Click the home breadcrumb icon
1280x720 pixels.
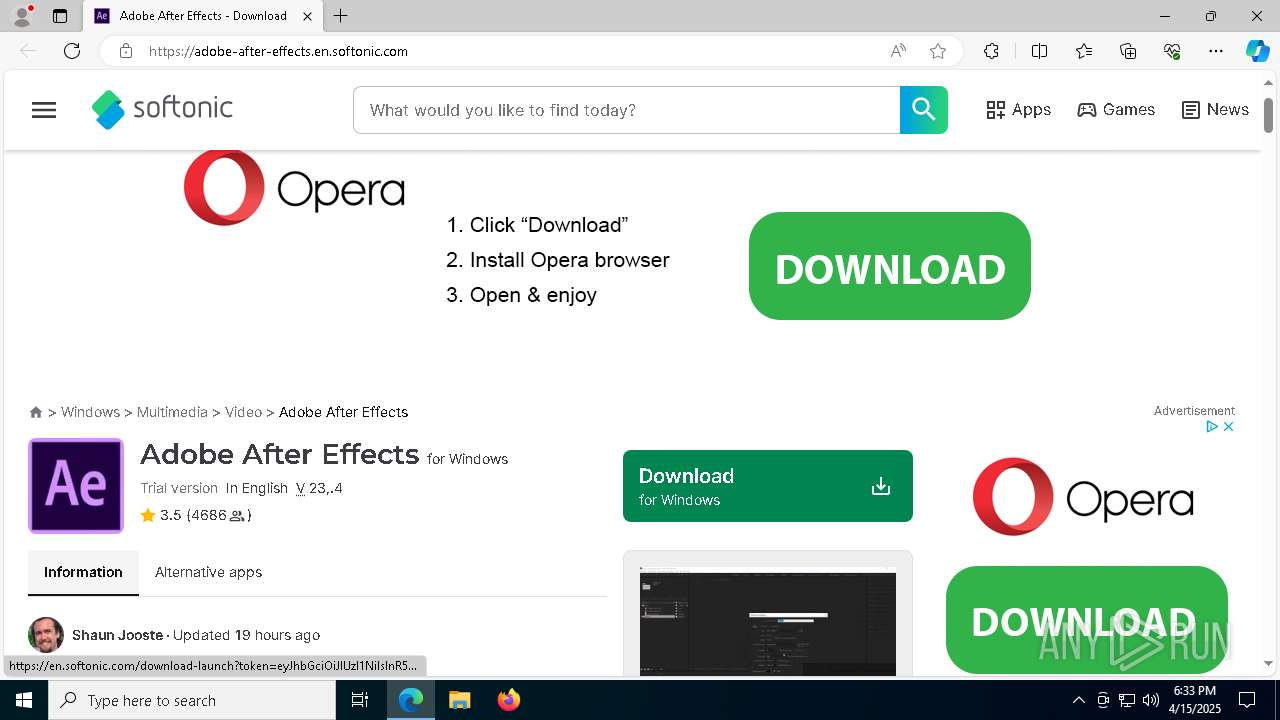(36, 412)
